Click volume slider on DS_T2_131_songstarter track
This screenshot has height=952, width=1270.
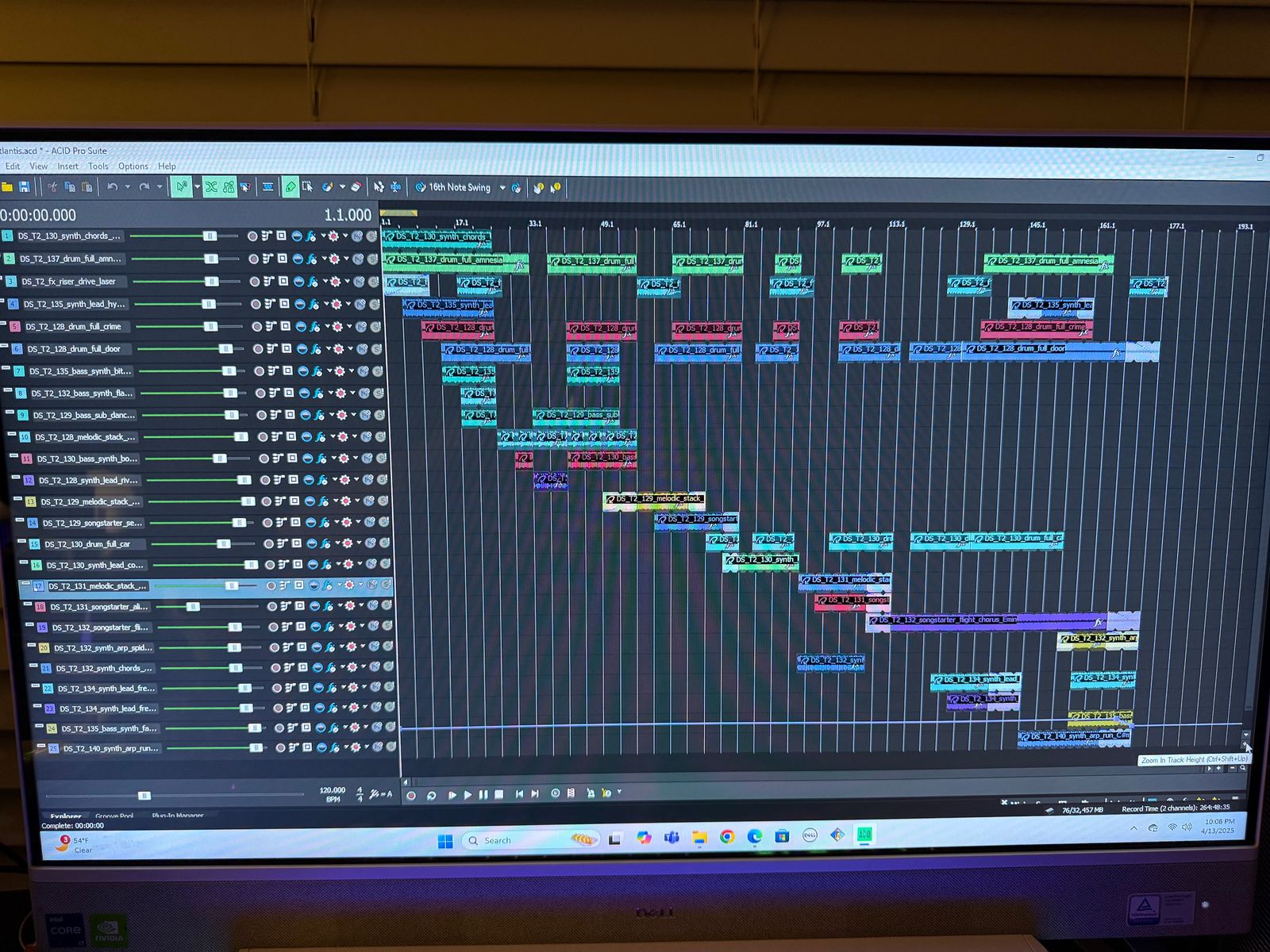click(x=193, y=607)
